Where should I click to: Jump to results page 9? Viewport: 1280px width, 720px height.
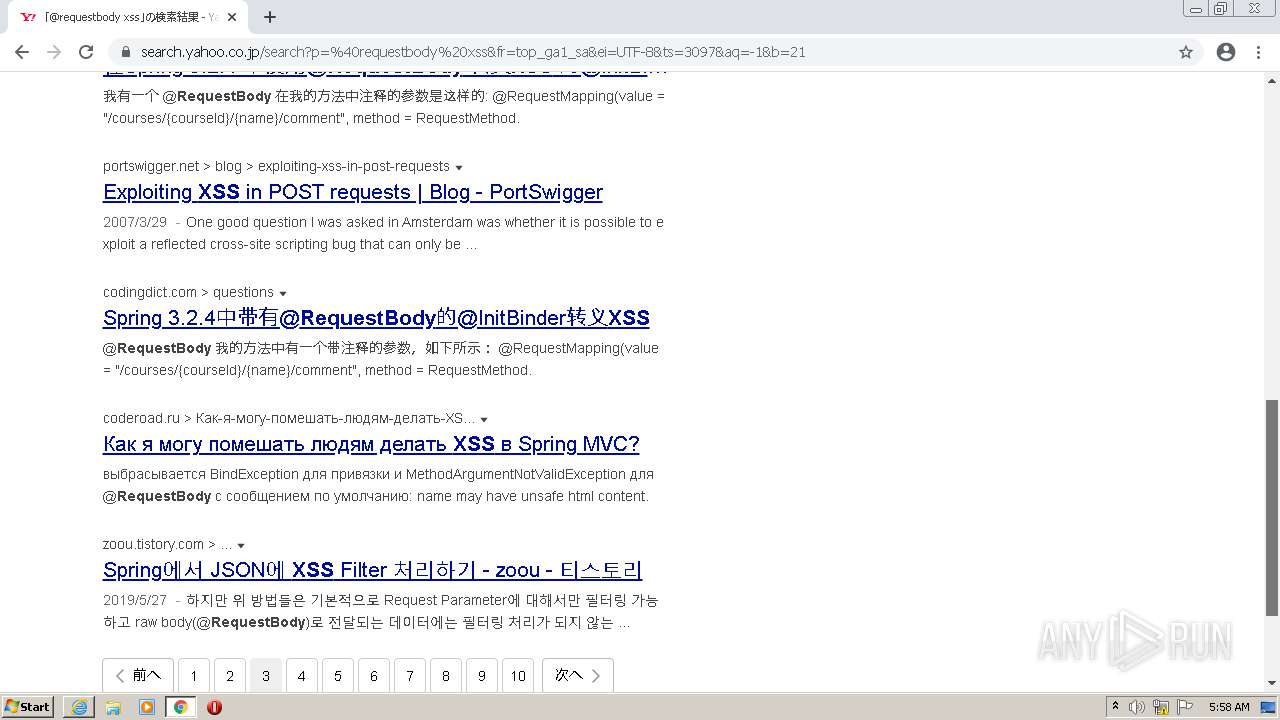point(482,676)
